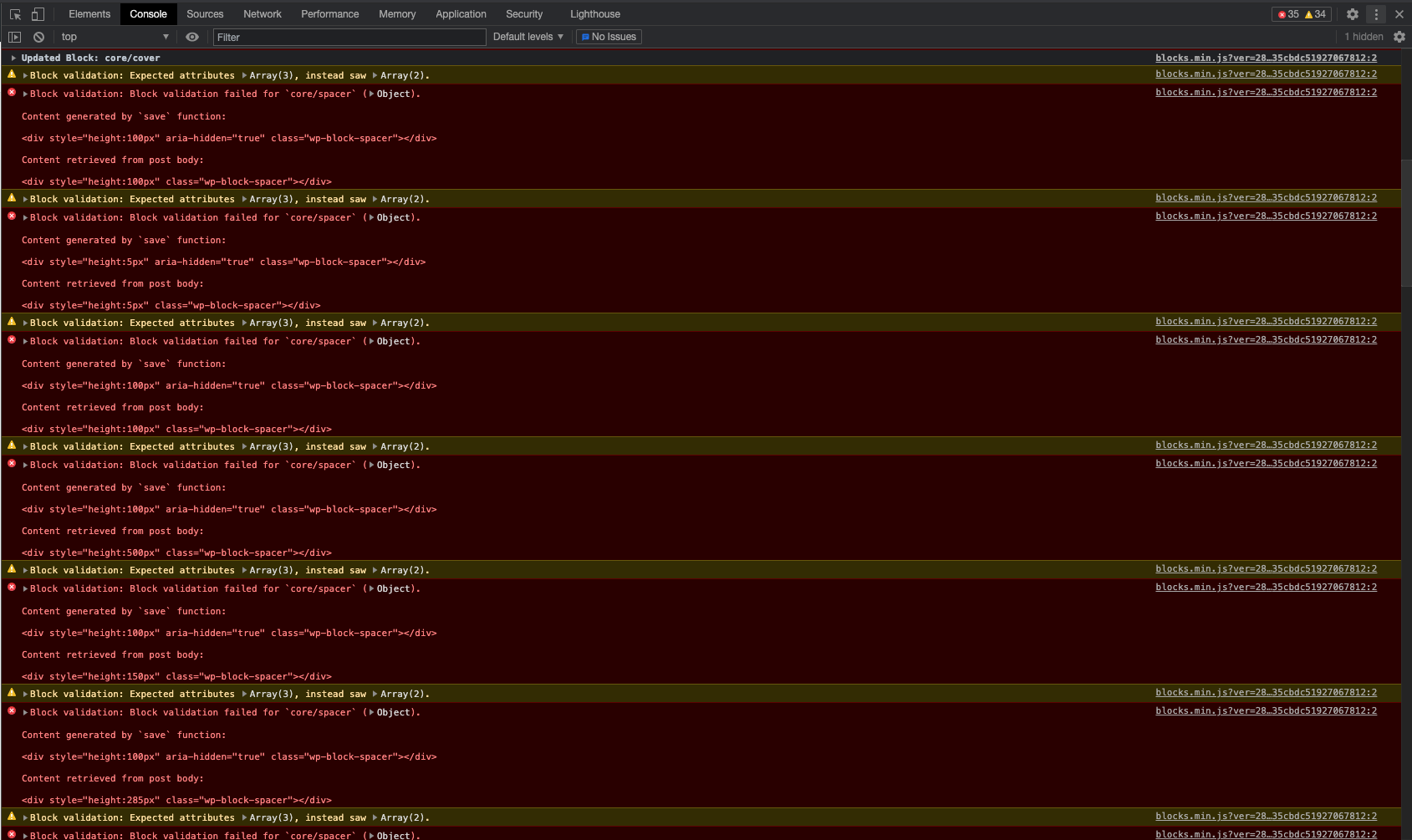Screen dimensions: 1412x840
Task: Open the customize DevTools three-dot menu
Action: click(1376, 14)
